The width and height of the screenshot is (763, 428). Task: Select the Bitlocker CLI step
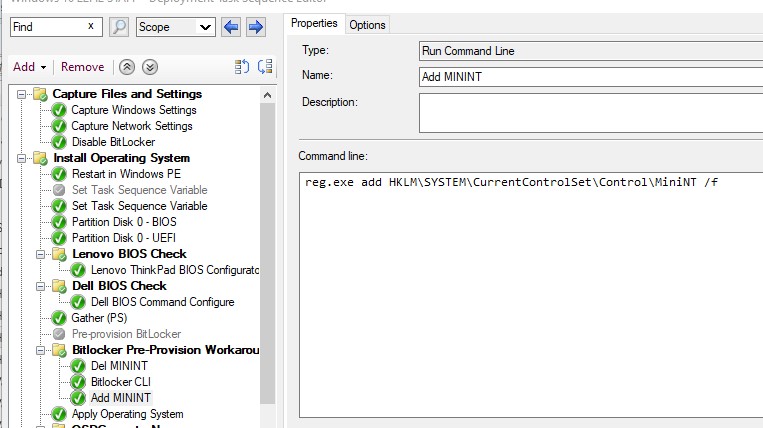pyautogui.click(x=120, y=382)
